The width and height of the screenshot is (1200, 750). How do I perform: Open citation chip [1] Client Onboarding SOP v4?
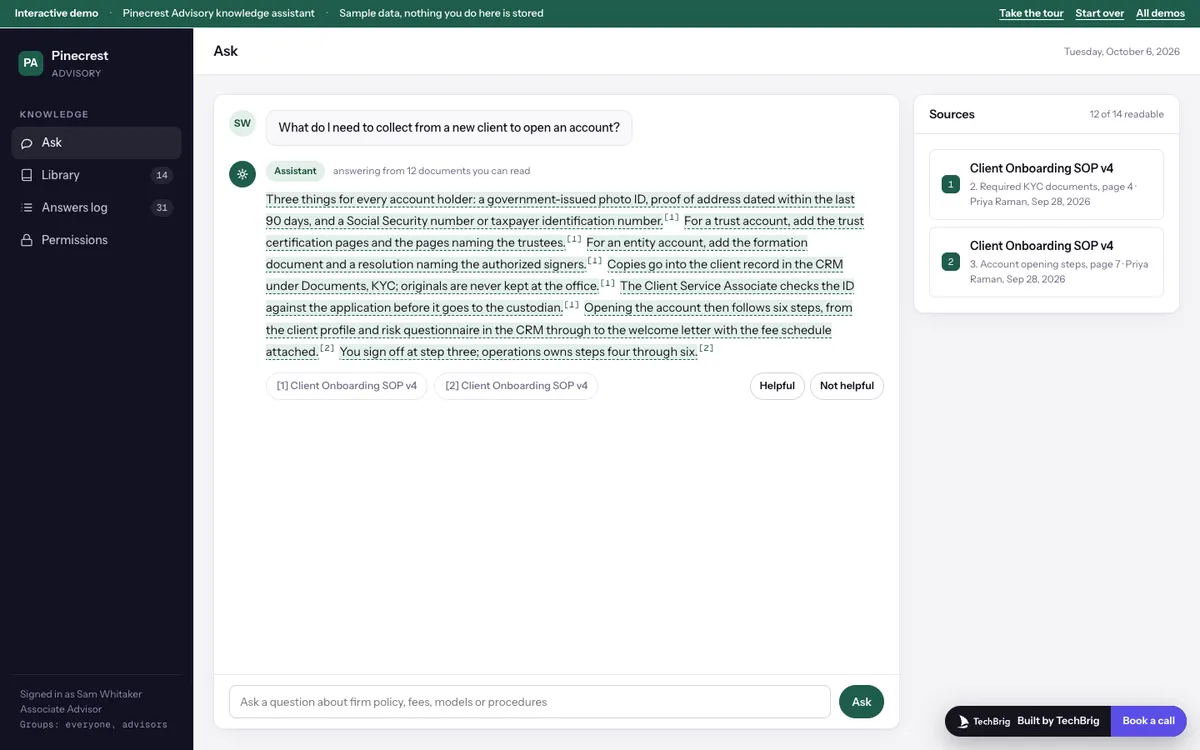point(347,386)
